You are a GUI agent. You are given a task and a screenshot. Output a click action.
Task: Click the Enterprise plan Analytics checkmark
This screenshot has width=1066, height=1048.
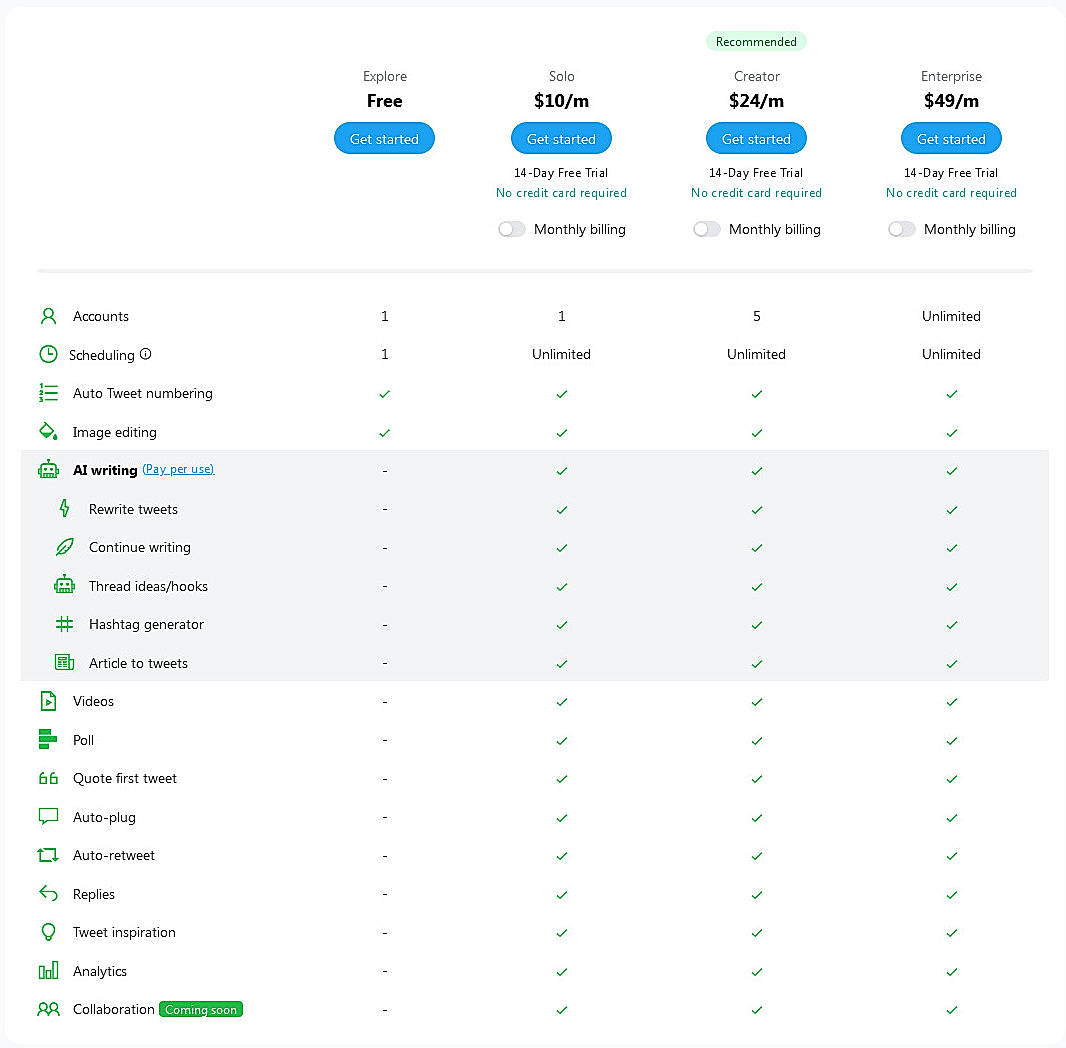pyautogui.click(x=952, y=972)
